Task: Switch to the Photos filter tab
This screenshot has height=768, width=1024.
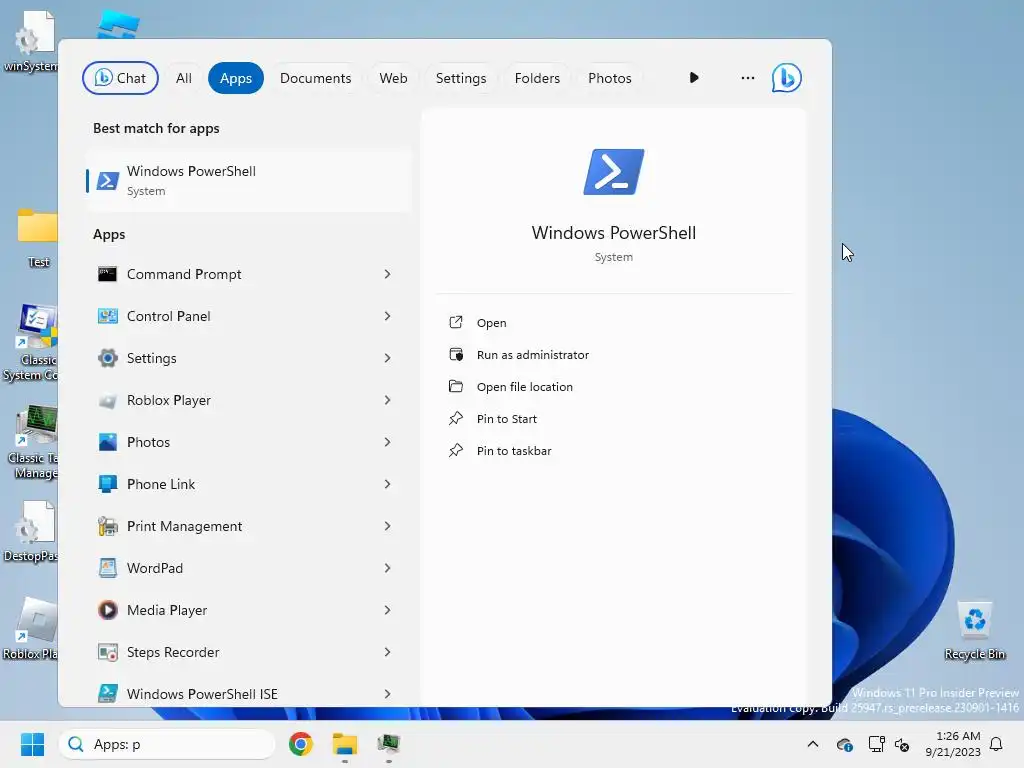Action: (x=609, y=78)
